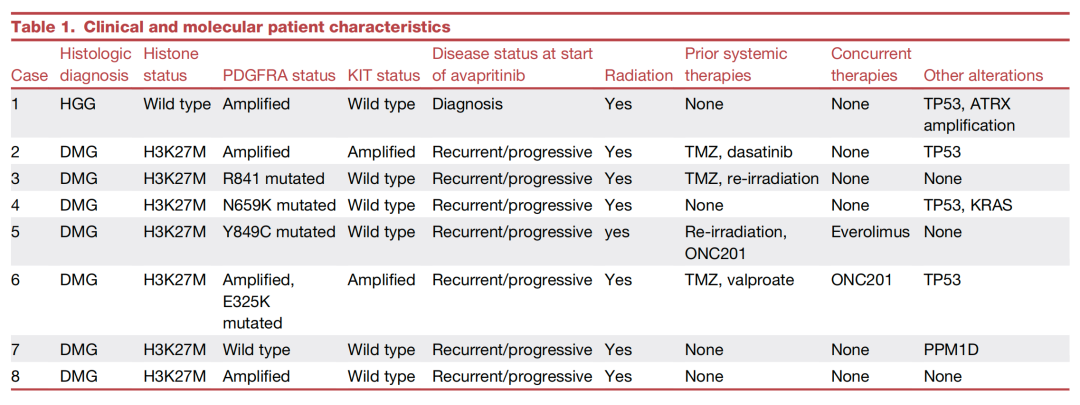Click the HGG diagnosis cell
Viewport: 1080px width, 405px height.
[x=79, y=104]
